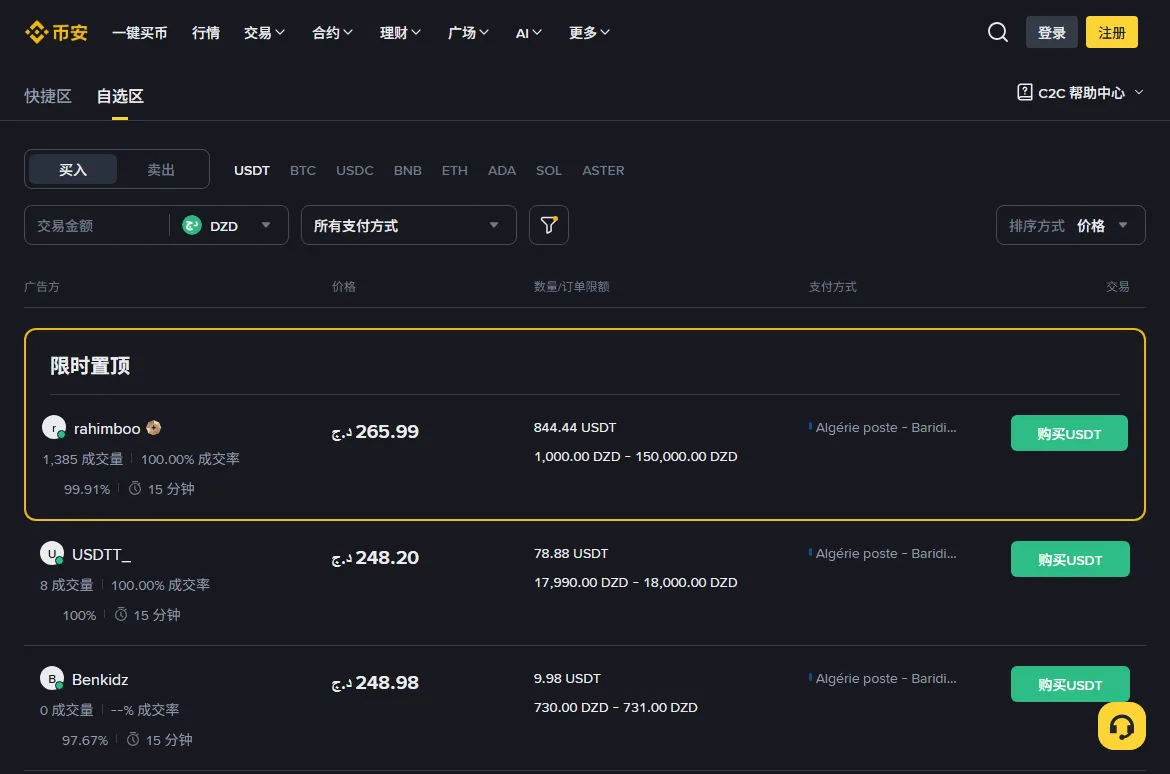Viewport: 1170px width, 774px height.
Task: Open the 行情 markets link
Action: (205, 33)
